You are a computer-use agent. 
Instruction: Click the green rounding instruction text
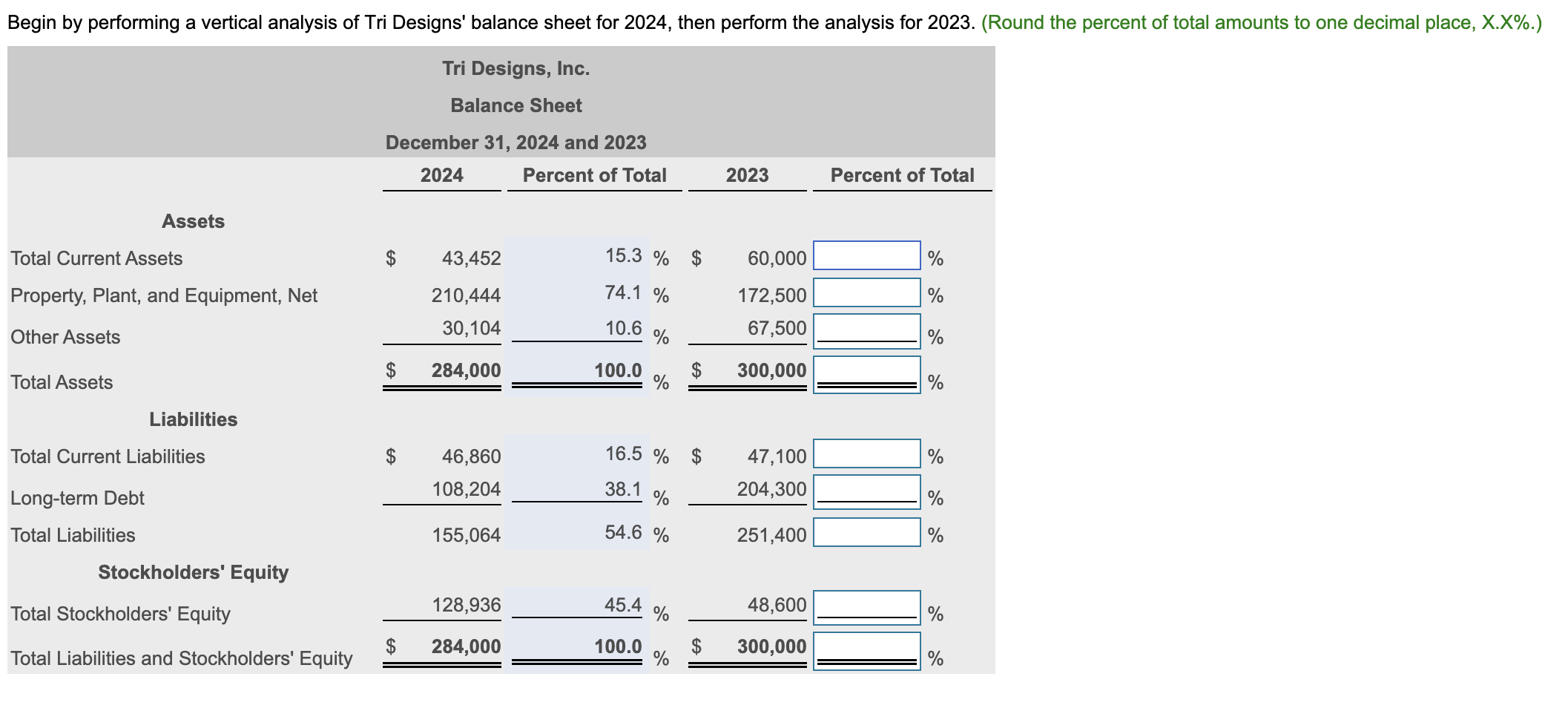pyautogui.click(x=1262, y=23)
